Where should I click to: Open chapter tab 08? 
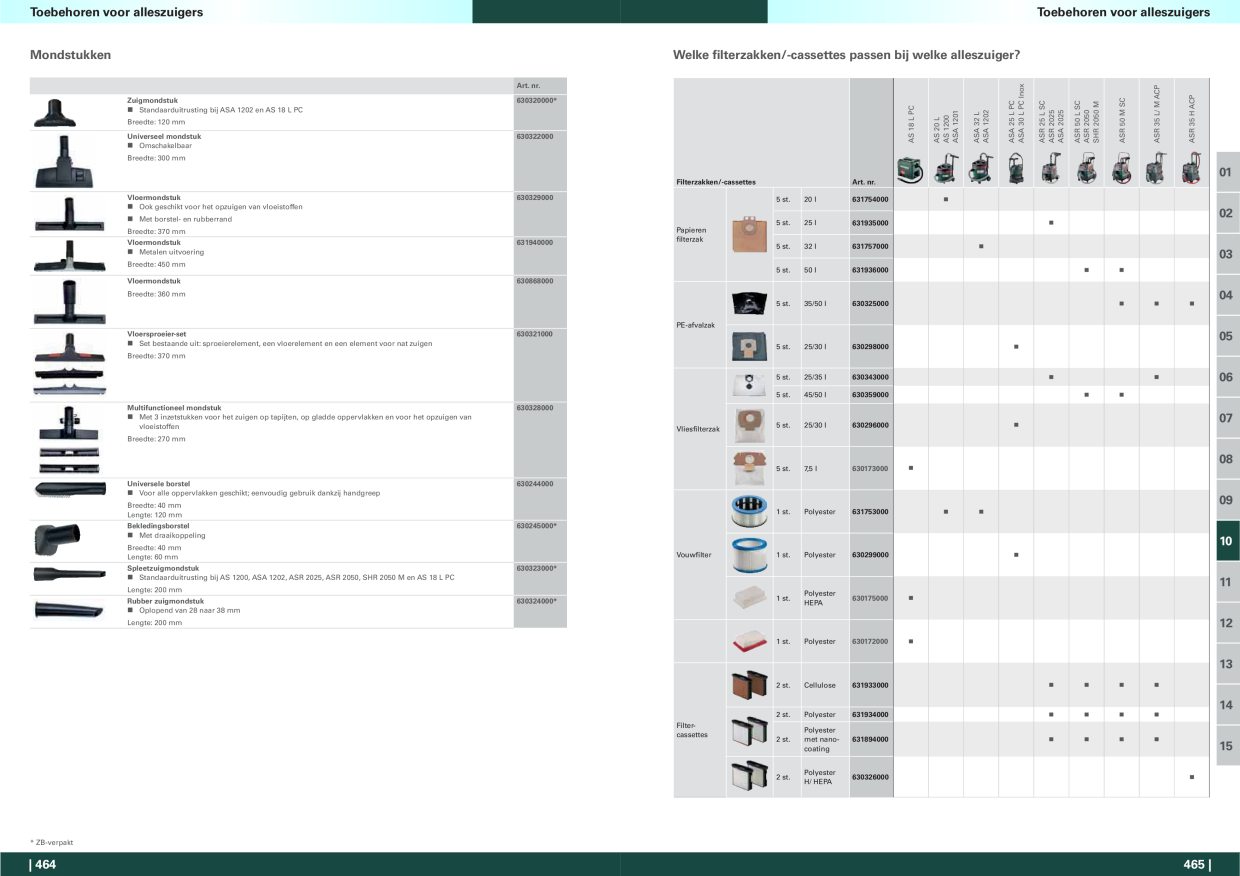tap(1227, 459)
